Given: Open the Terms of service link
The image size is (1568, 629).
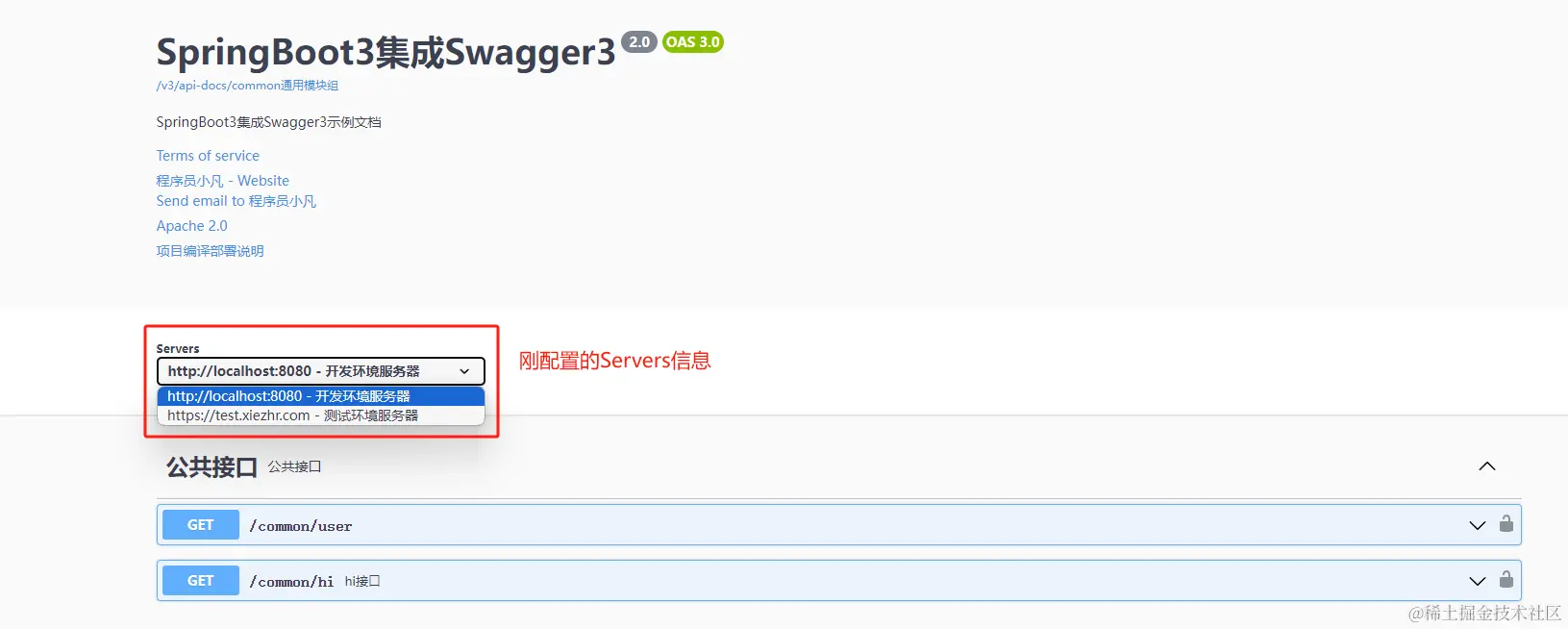Looking at the screenshot, I should pyautogui.click(x=208, y=156).
